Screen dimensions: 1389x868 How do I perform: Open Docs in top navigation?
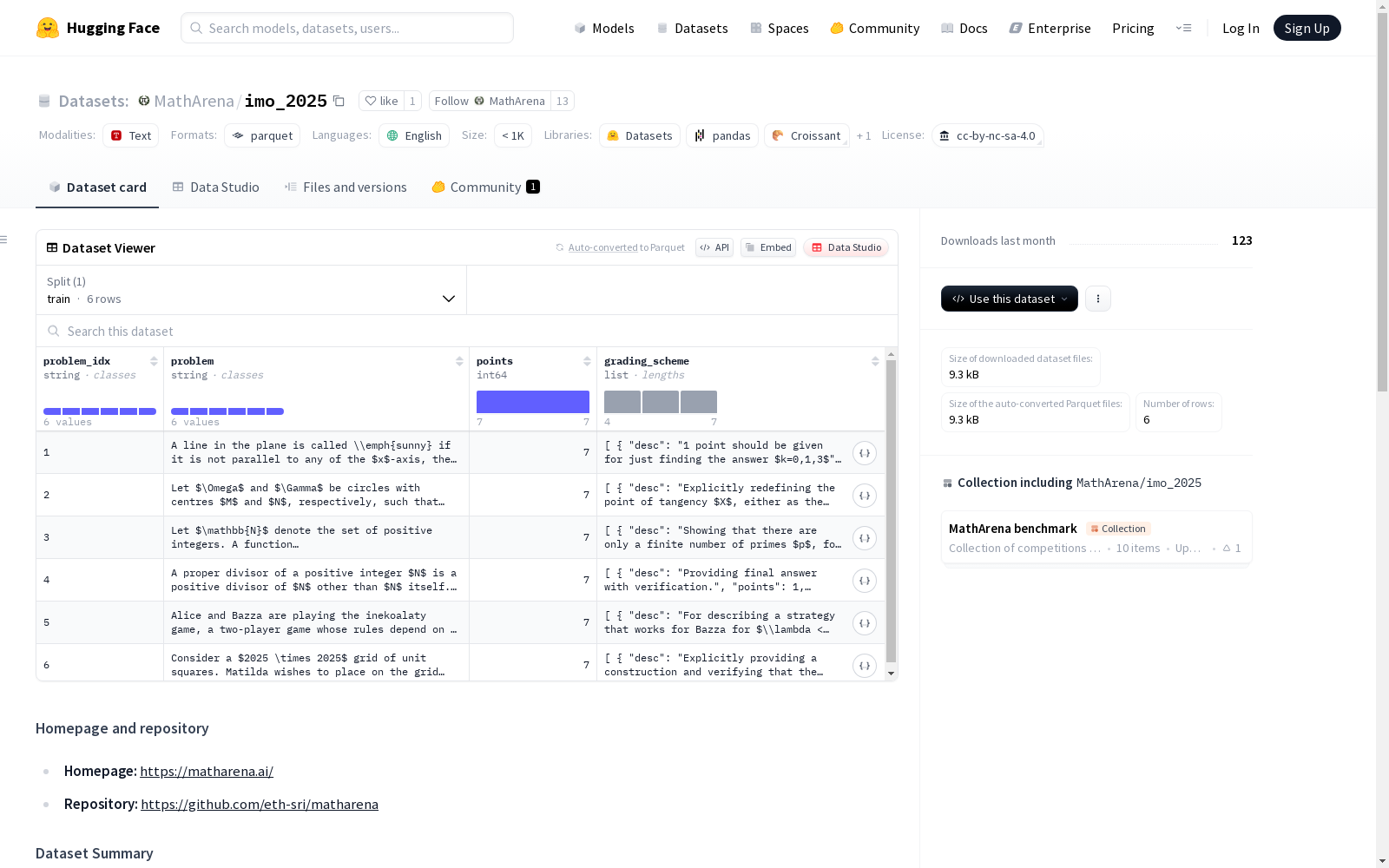click(x=964, y=28)
